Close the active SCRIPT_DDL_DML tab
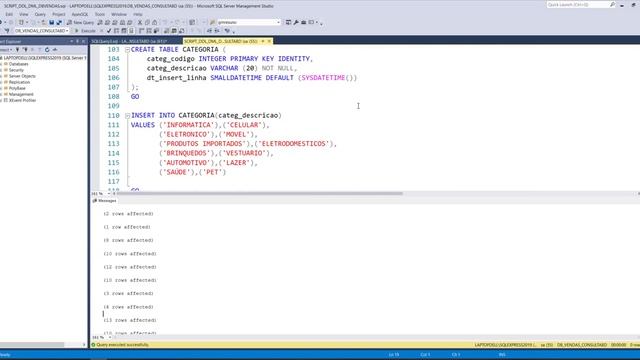The width and height of the screenshot is (640, 360). tap(269, 41)
